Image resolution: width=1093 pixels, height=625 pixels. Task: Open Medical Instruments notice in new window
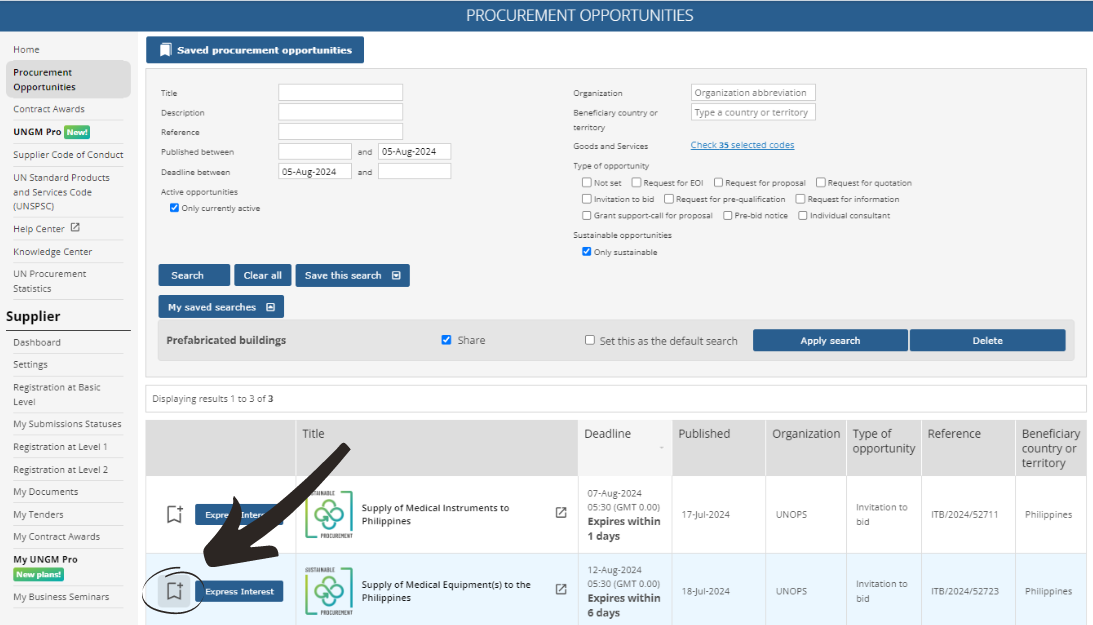tap(560, 513)
